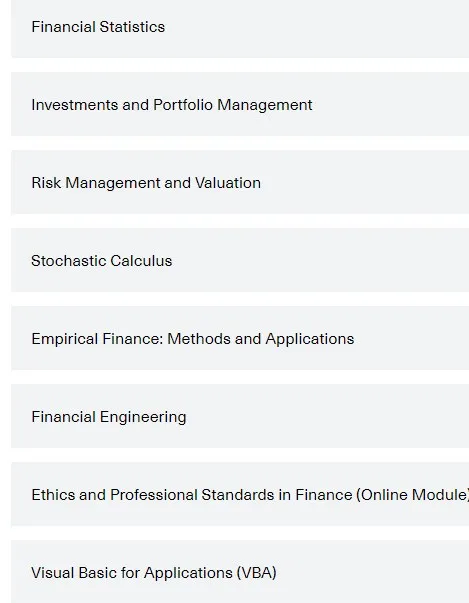
Task: Expand Investments and Portfolio Management row
Action: click(x=240, y=104)
